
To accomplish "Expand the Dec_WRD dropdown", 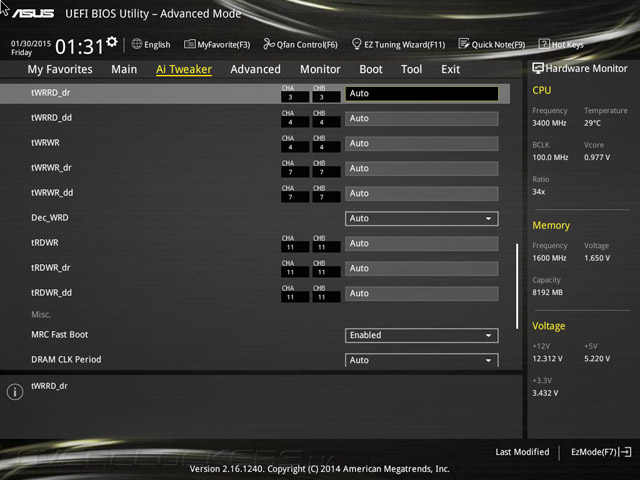I will coord(422,218).
